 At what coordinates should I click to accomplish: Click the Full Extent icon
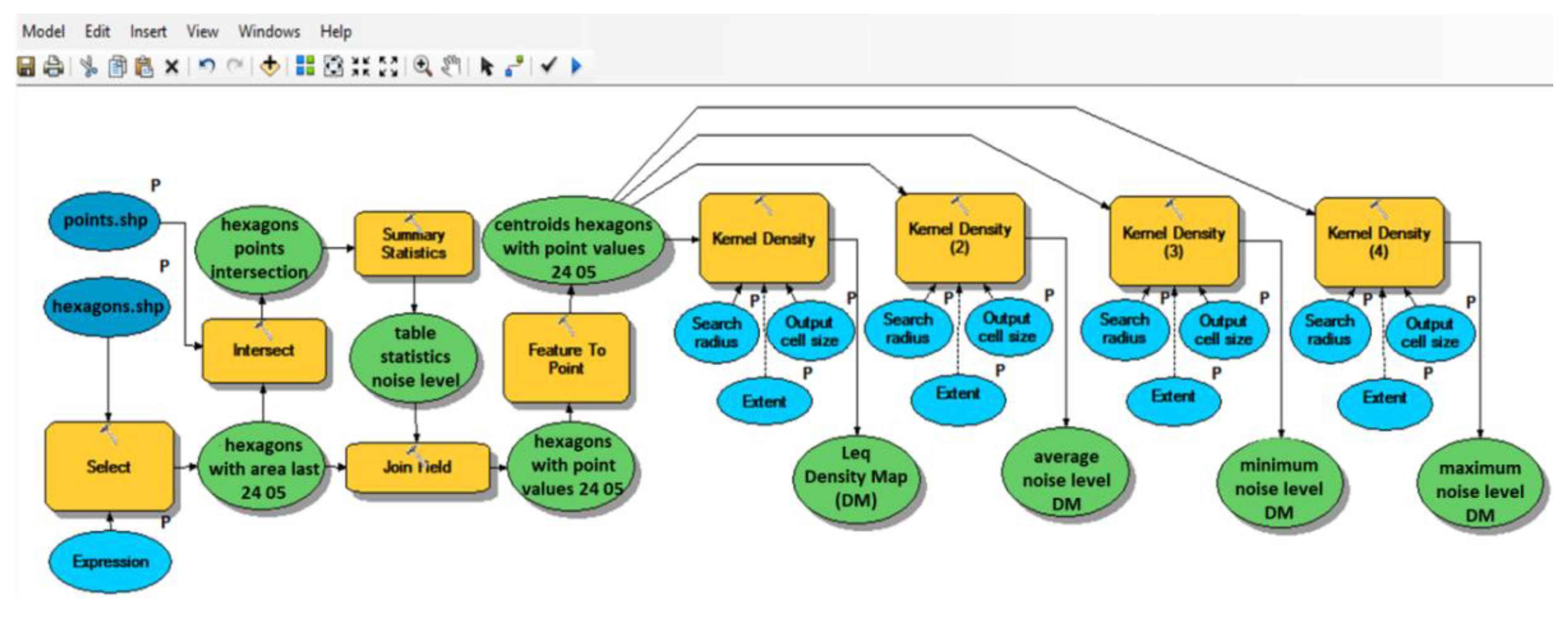(333, 66)
